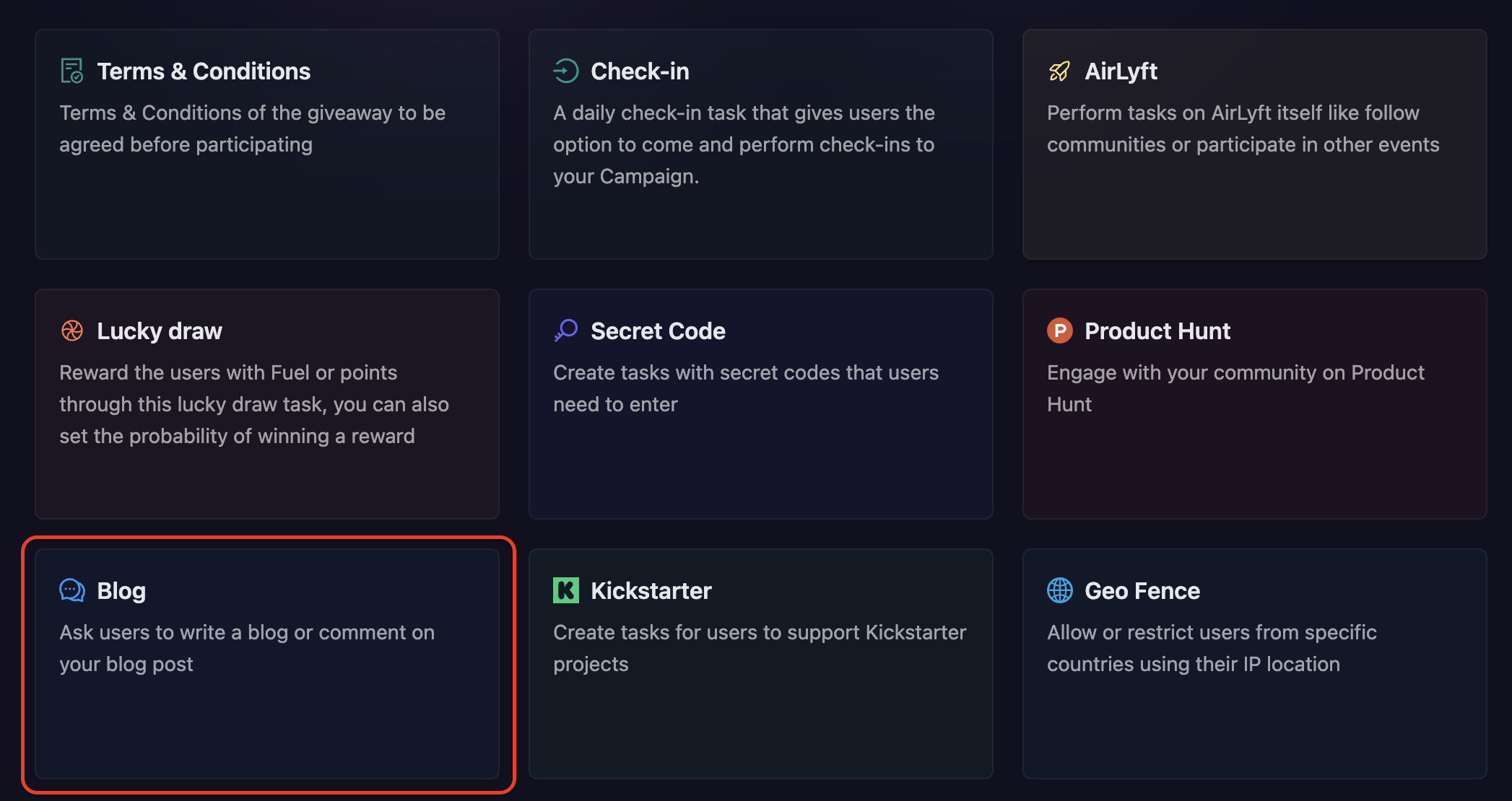
Task: Choose the Geo Fence card description
Action: pos(1212,648)
